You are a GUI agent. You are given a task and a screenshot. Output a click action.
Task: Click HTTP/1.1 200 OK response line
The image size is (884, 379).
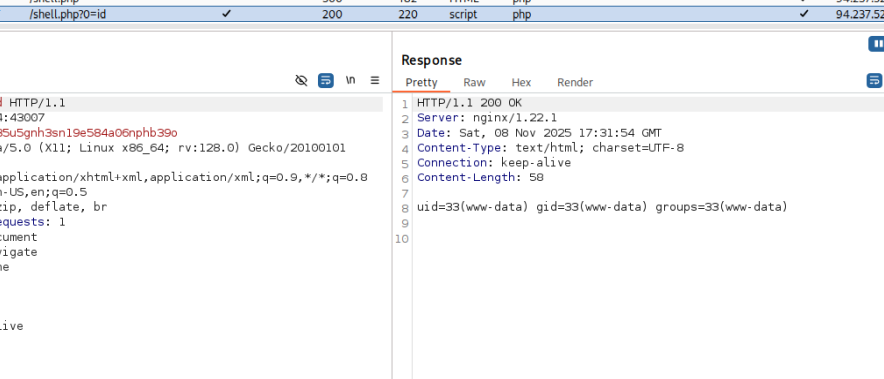[470, 103]
